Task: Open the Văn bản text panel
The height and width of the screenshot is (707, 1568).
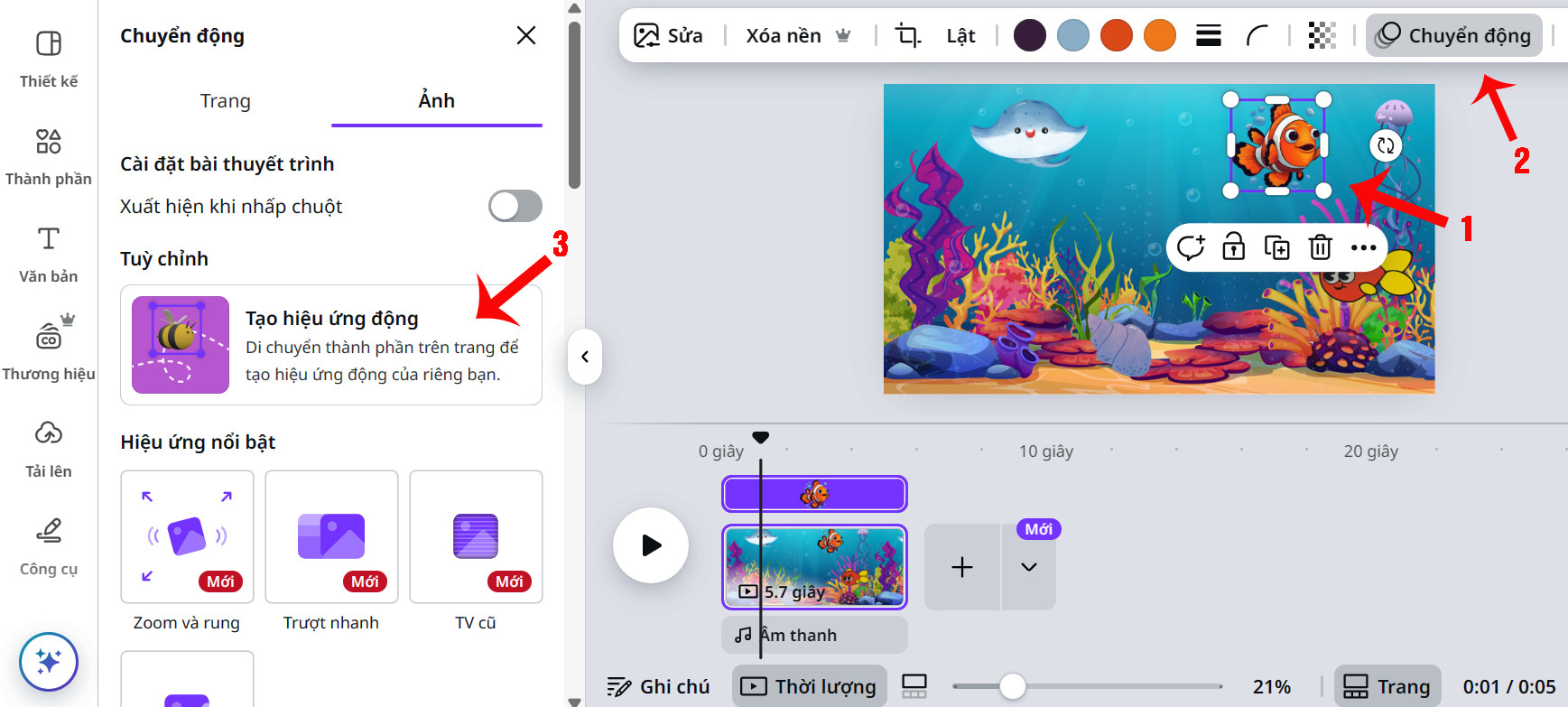Action: point(49,255)
